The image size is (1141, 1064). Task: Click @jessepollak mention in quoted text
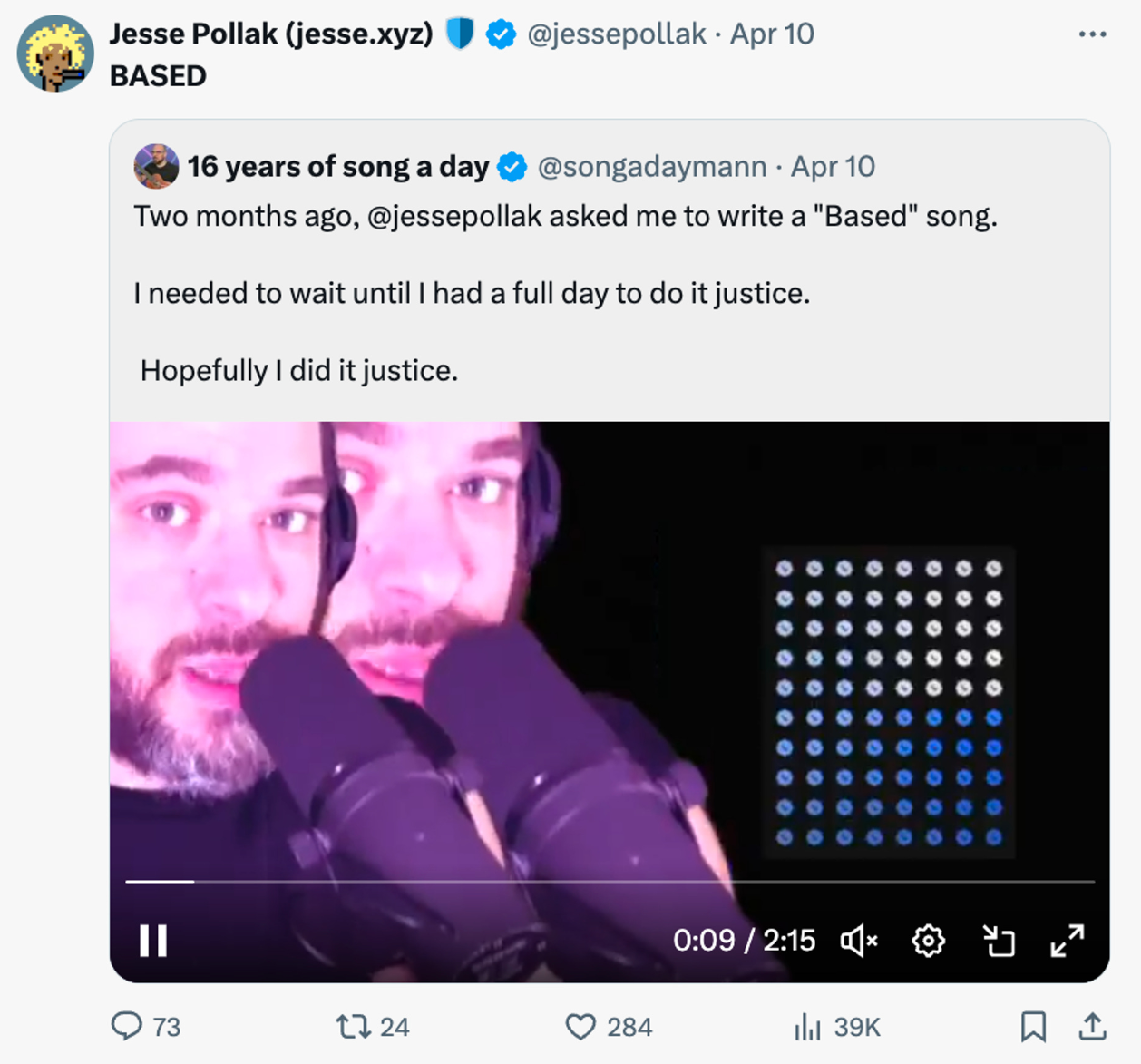coord(454,217)
